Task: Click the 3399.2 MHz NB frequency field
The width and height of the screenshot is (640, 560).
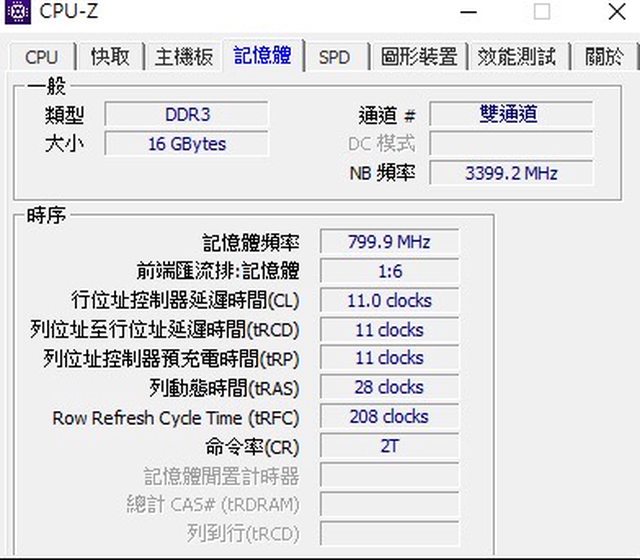Action: point(511,173)
